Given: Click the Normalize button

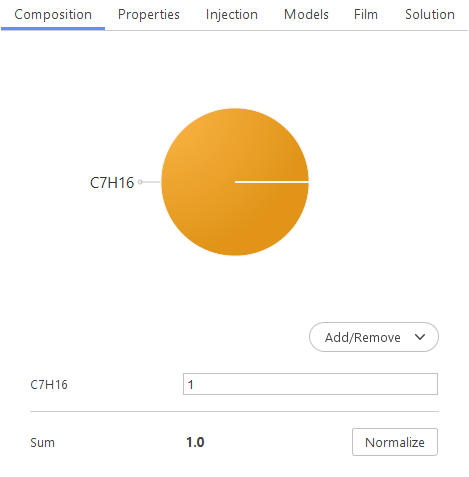Looking at the screenshot, I should tap(395, 442).
